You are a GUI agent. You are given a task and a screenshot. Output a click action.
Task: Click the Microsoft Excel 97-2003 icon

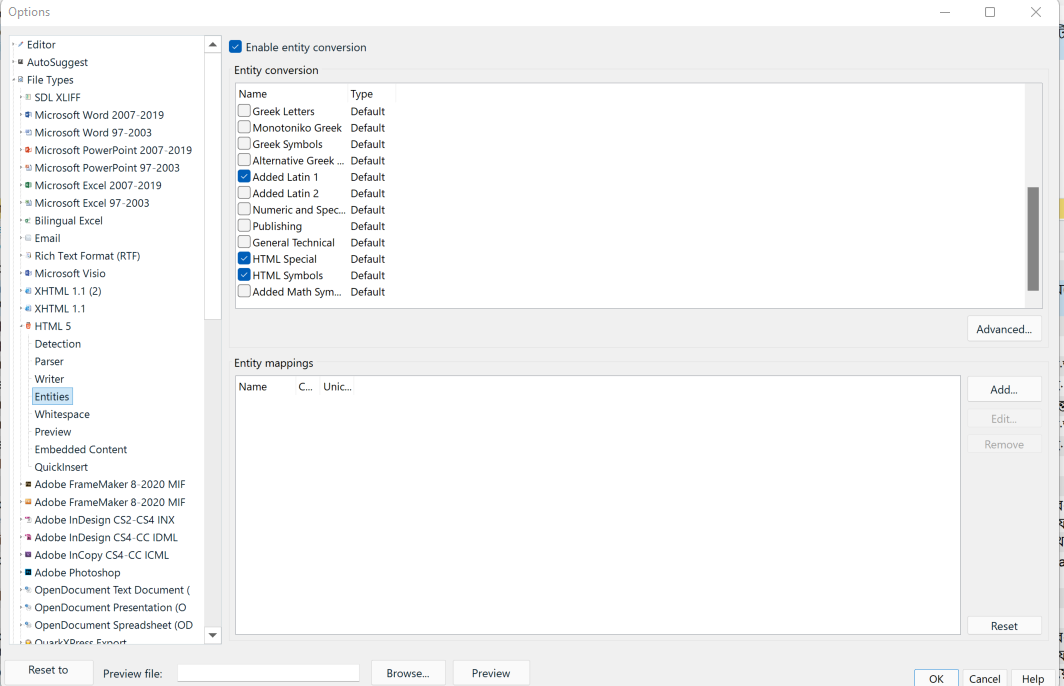(28, 203)
